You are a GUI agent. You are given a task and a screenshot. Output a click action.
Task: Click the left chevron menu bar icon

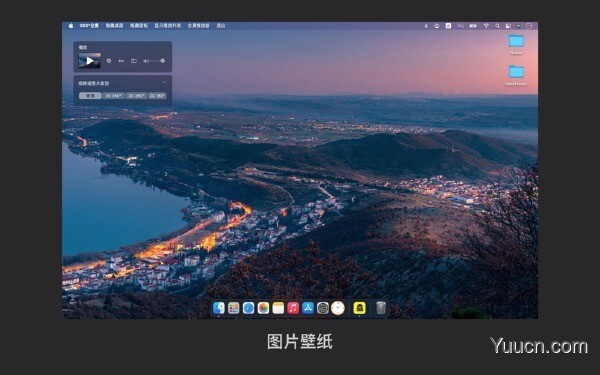pyautogui.click(x=426, y=26)
